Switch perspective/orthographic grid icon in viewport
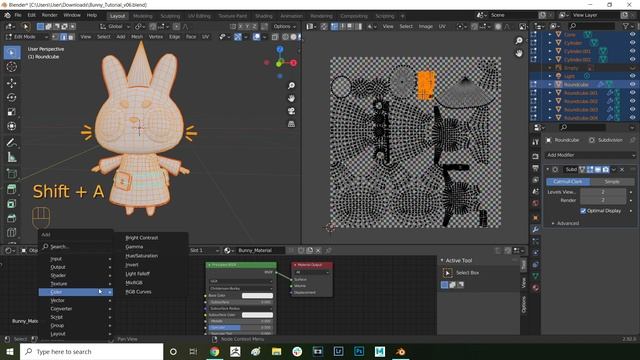Viewport: 640px width, 360px height. [291, 124]
